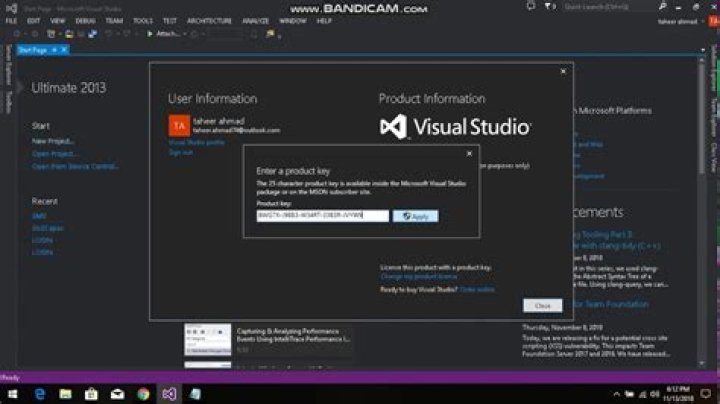
Task: Click the Quick Launch magnifier icon
Action: [x=662, y=6]
